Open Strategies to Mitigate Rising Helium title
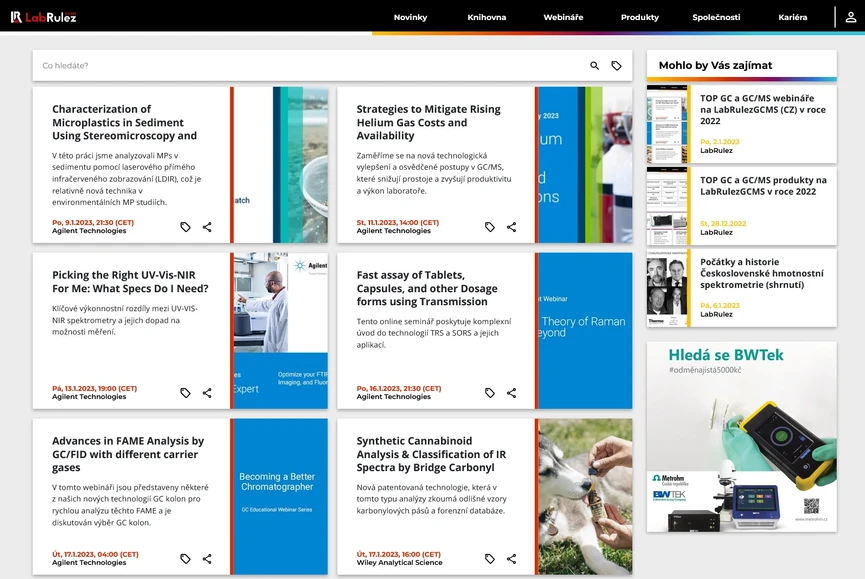The width and height of the screenshot is (865, 579). 428,122
